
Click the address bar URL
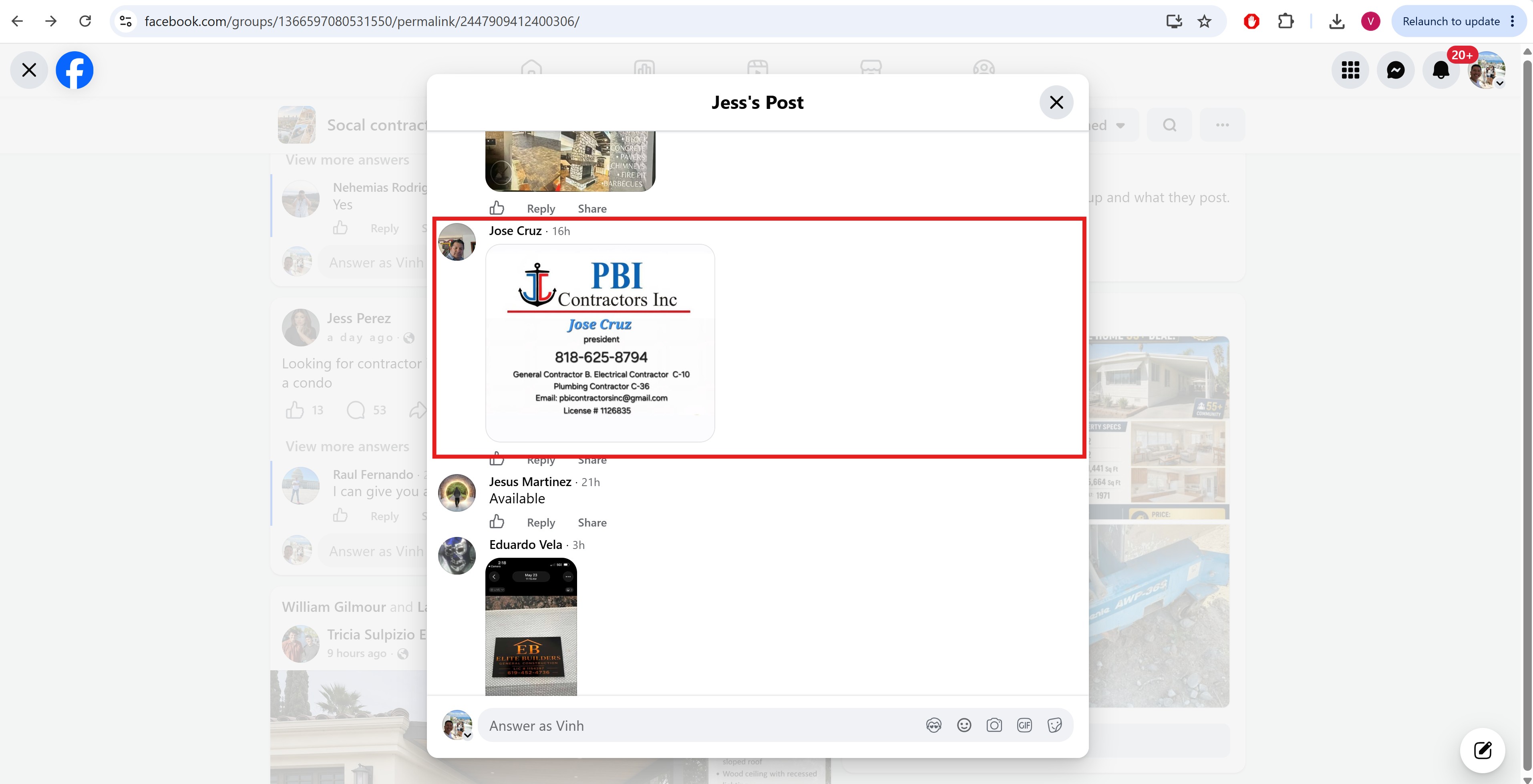(x=362, y=21)
